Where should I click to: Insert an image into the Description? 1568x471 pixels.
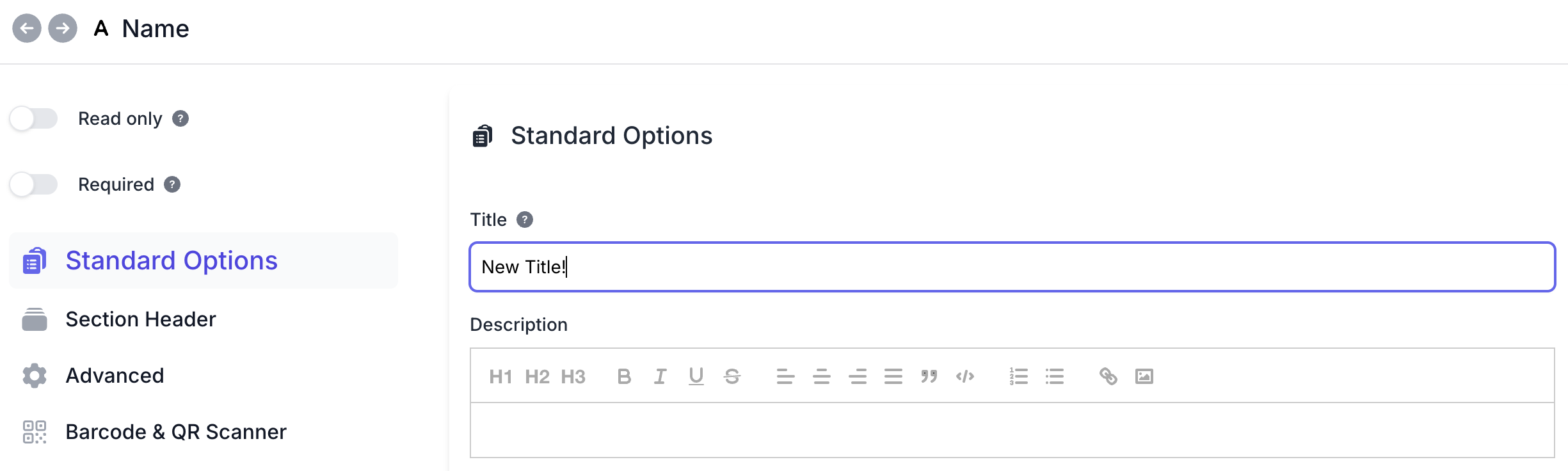coord(1144,376)
